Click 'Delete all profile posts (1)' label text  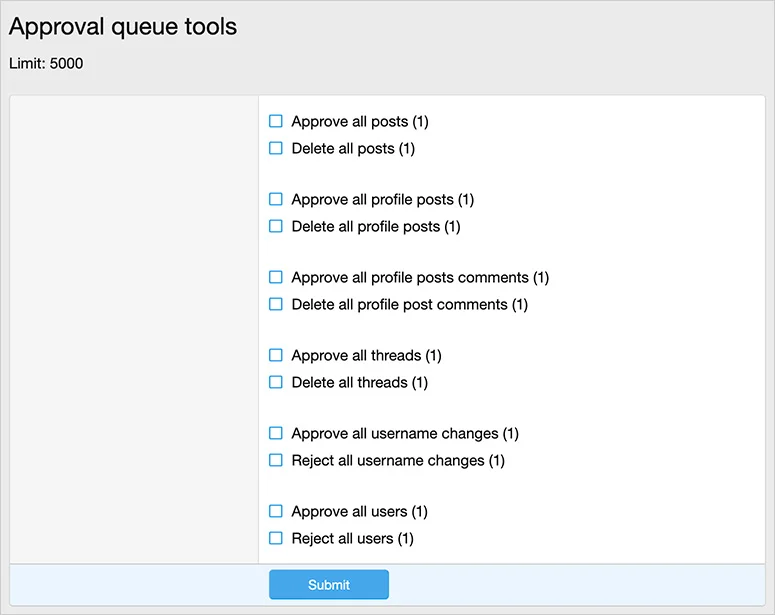(376, 227)
